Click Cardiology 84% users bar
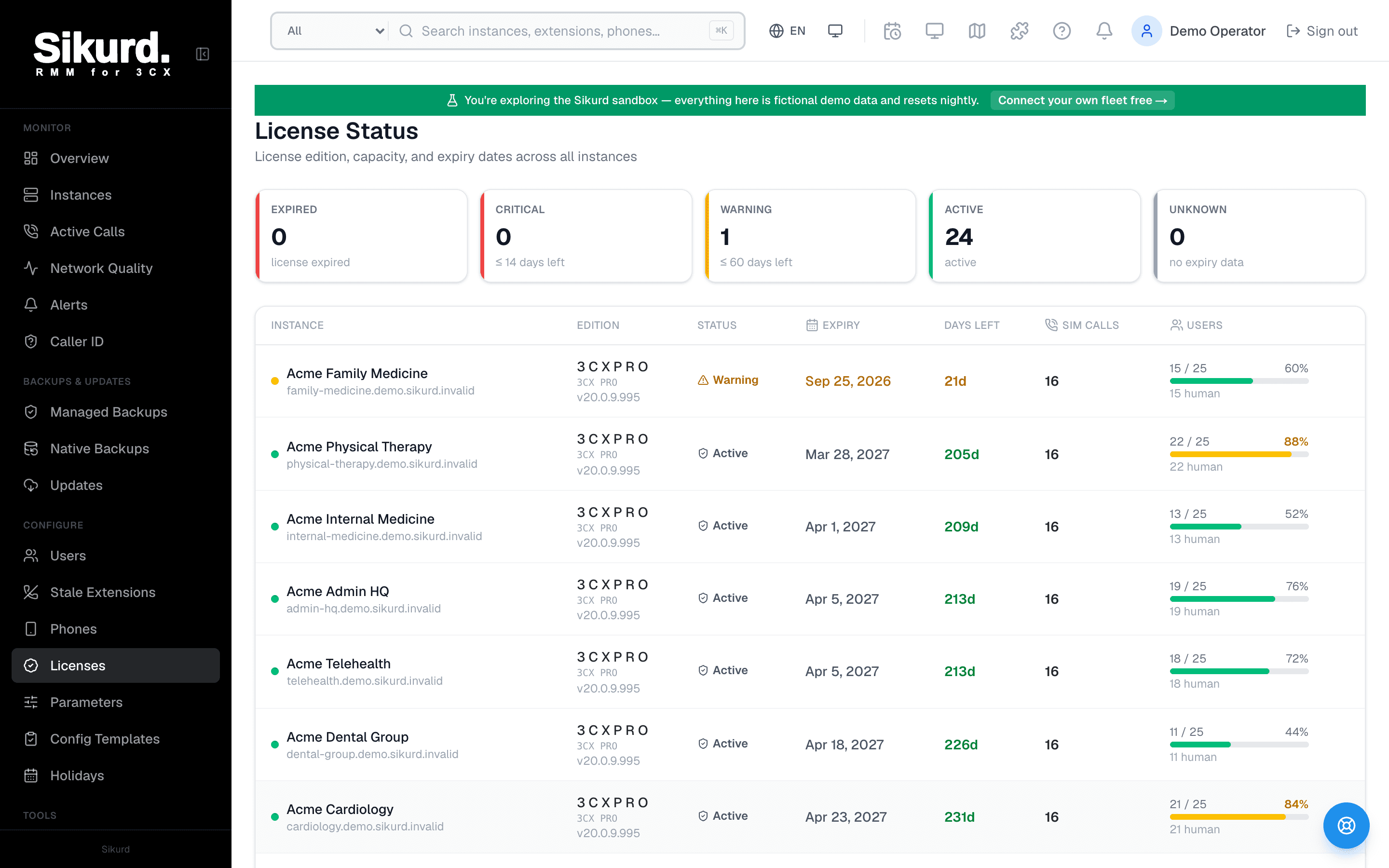1389x868 pixels. 1239,817
